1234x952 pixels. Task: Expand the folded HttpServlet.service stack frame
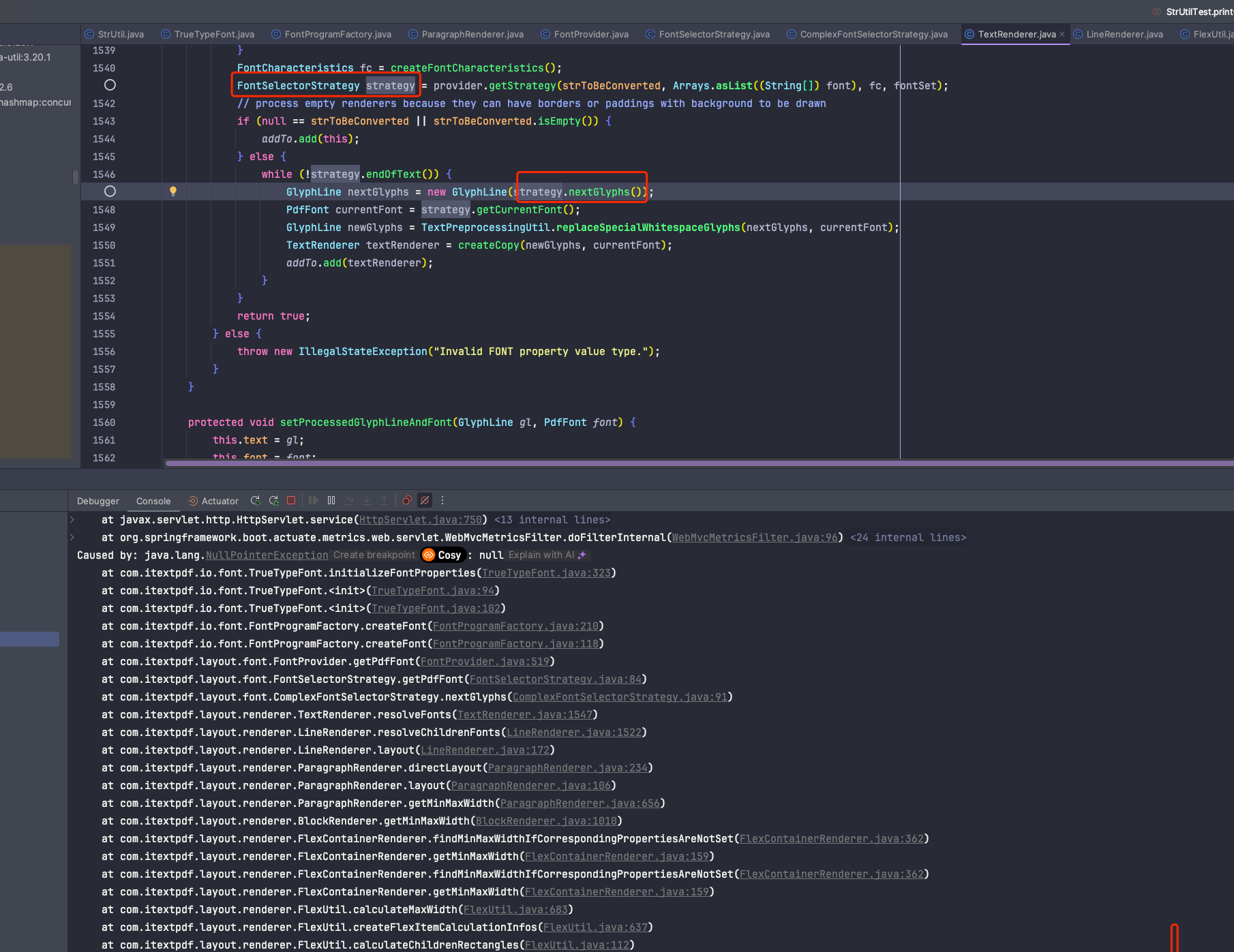[72, 520]
